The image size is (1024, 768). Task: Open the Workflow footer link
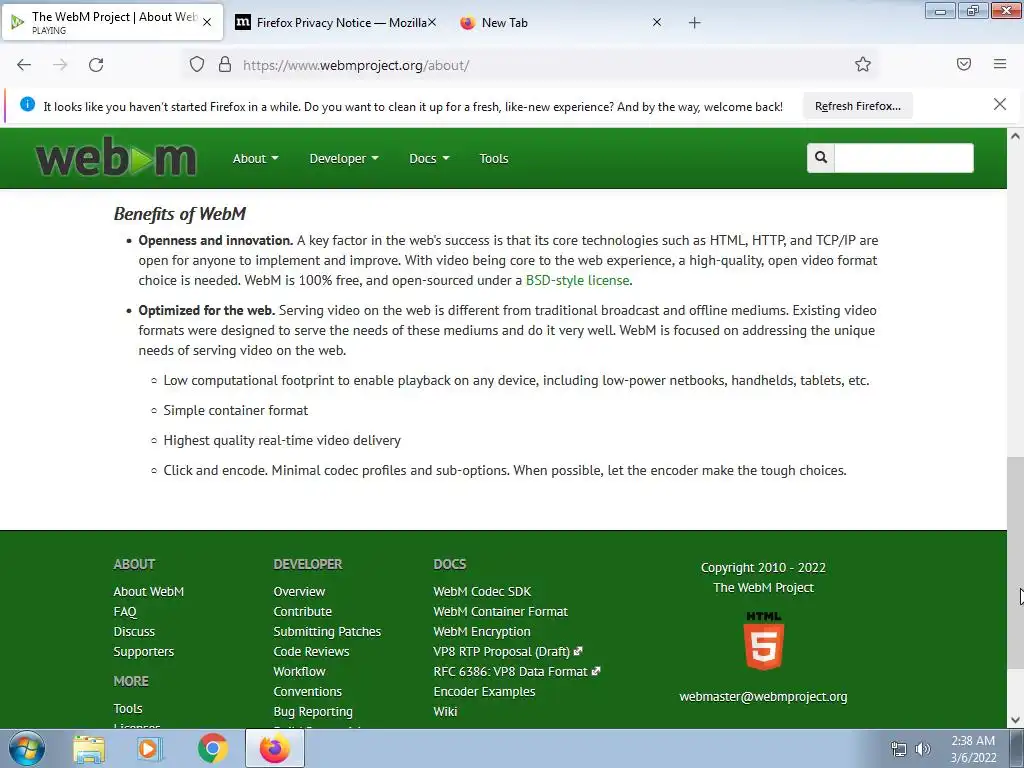(x=299, y=671)
